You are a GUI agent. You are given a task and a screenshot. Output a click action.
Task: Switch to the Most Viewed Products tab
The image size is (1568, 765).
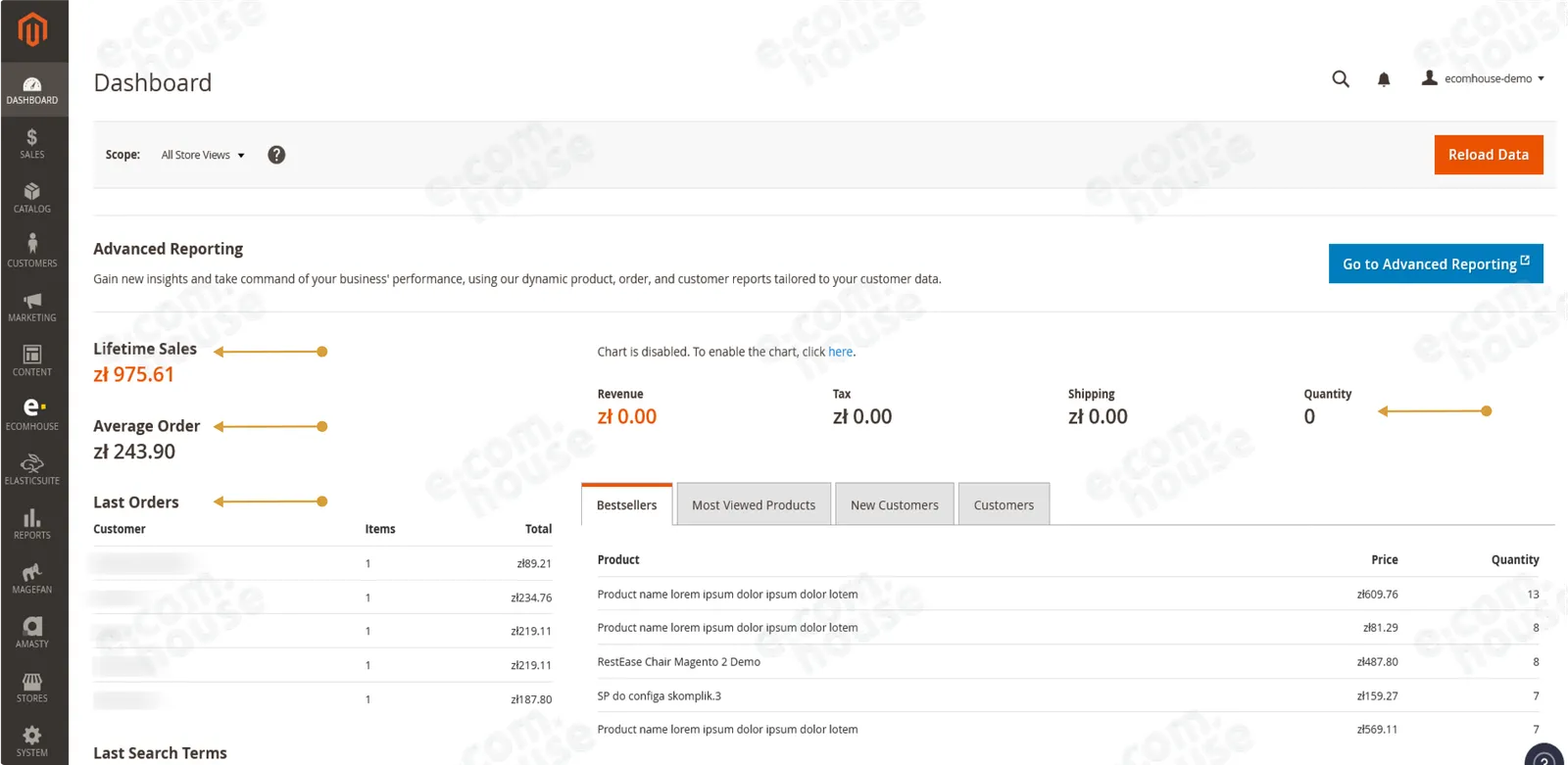(x=754, y=504)
